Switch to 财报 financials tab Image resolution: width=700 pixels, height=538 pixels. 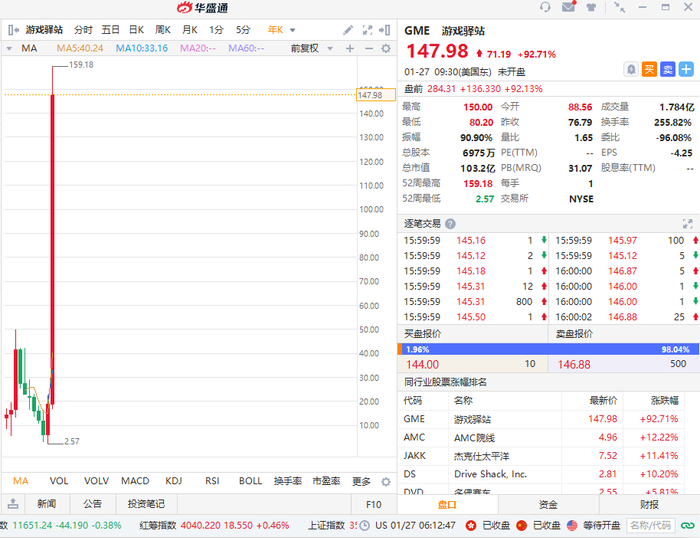650,505
